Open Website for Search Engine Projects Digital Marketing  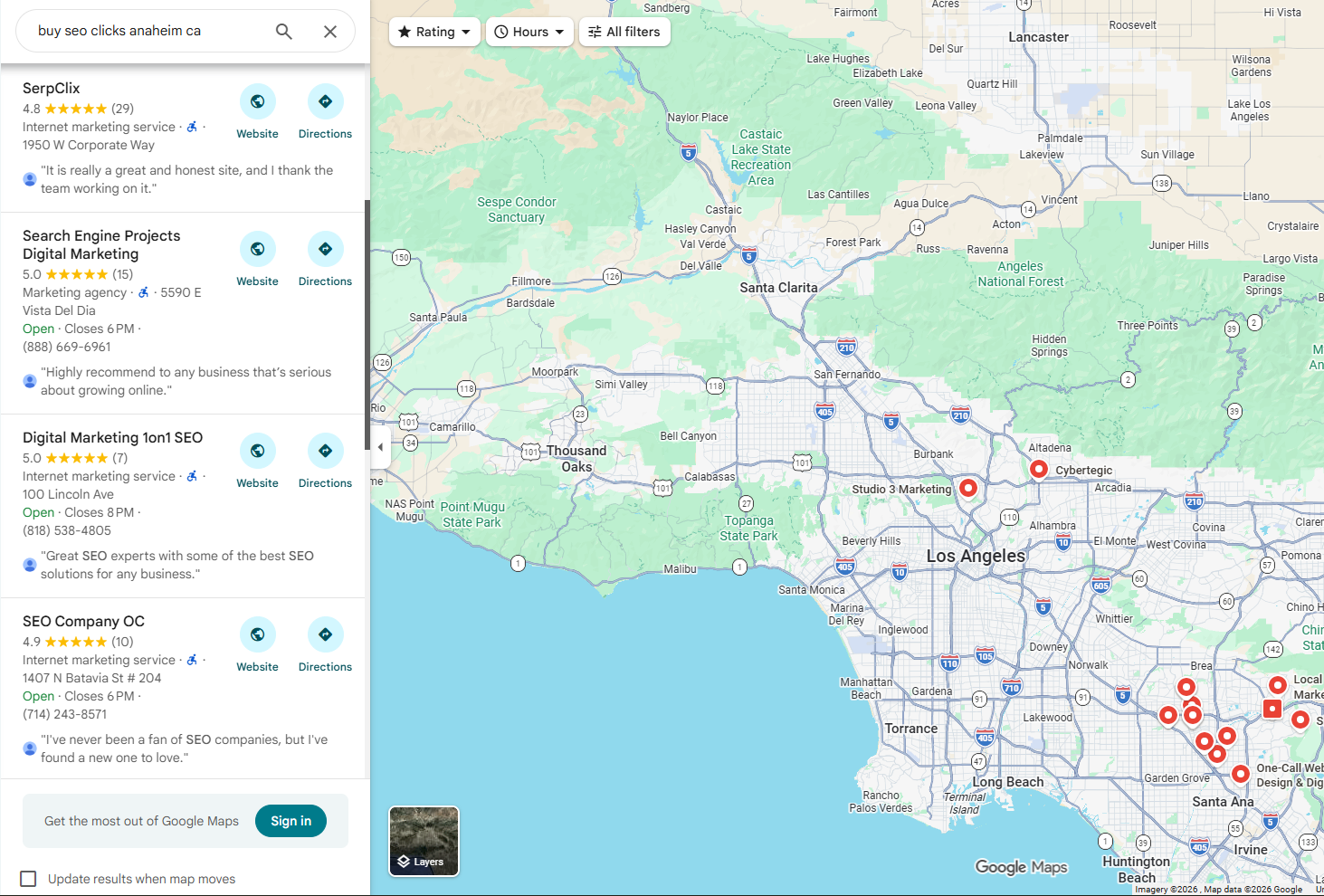coord(257,249)
